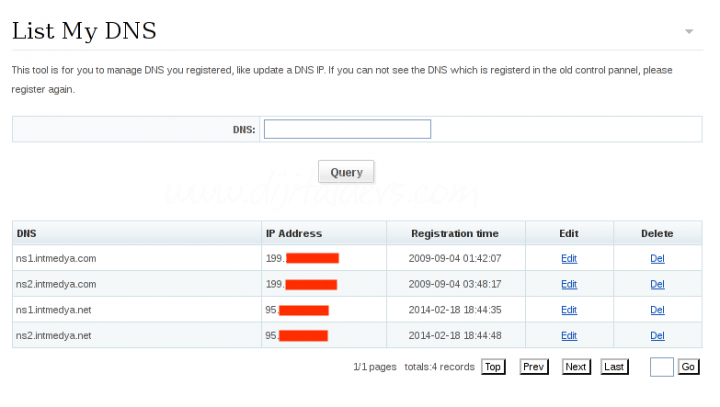Image resolution: width=720 pixels, height=407 pixels.
Task: Click the Registration time column header
Action: point(455,233)
